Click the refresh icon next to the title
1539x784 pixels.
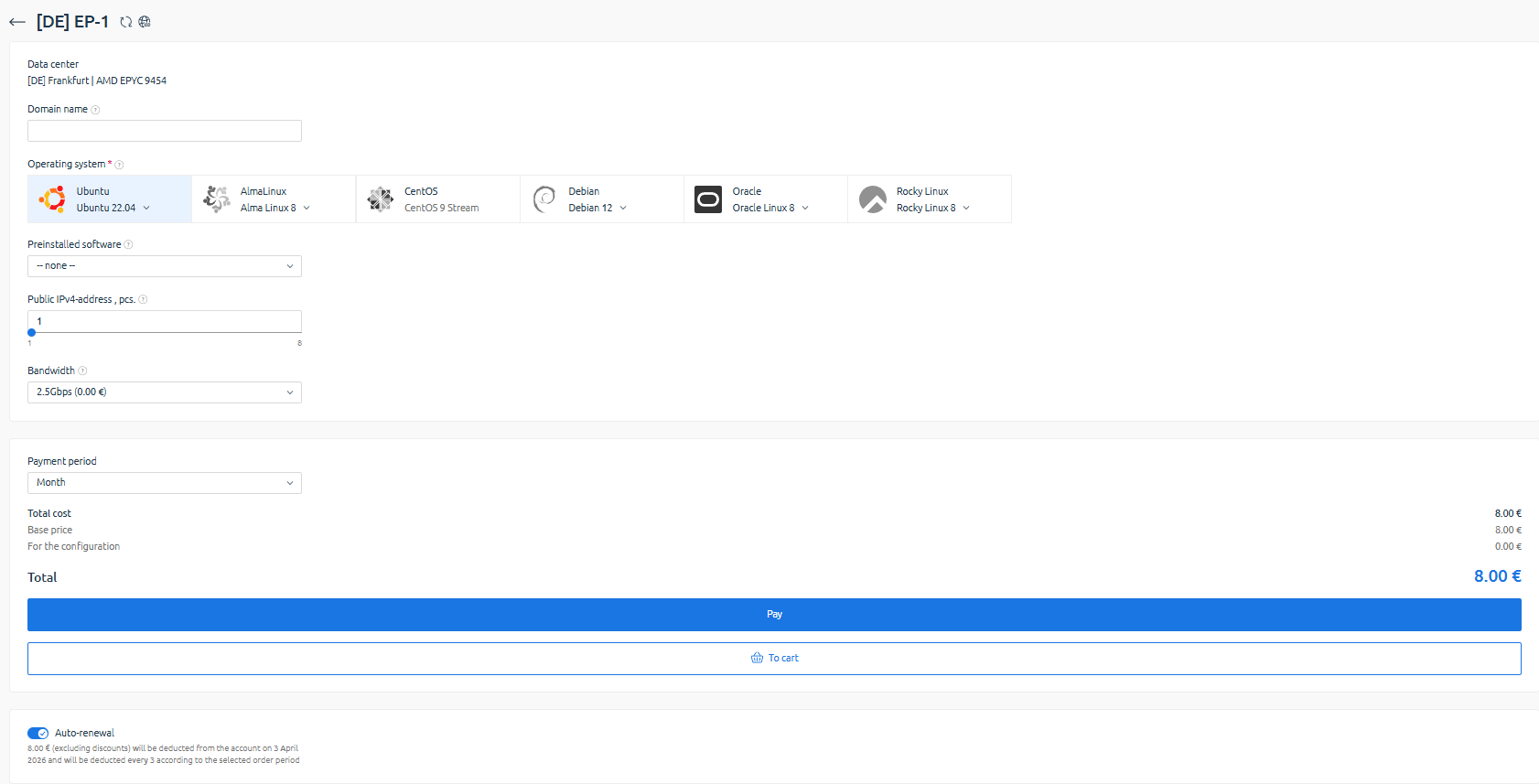[126, 22]
